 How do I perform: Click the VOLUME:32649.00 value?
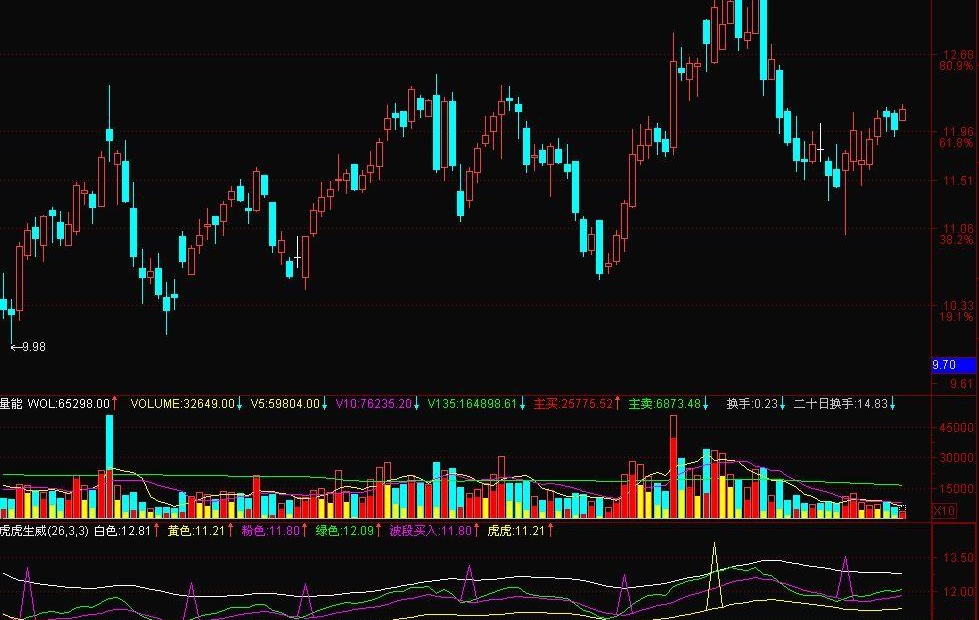coord(182,404)
